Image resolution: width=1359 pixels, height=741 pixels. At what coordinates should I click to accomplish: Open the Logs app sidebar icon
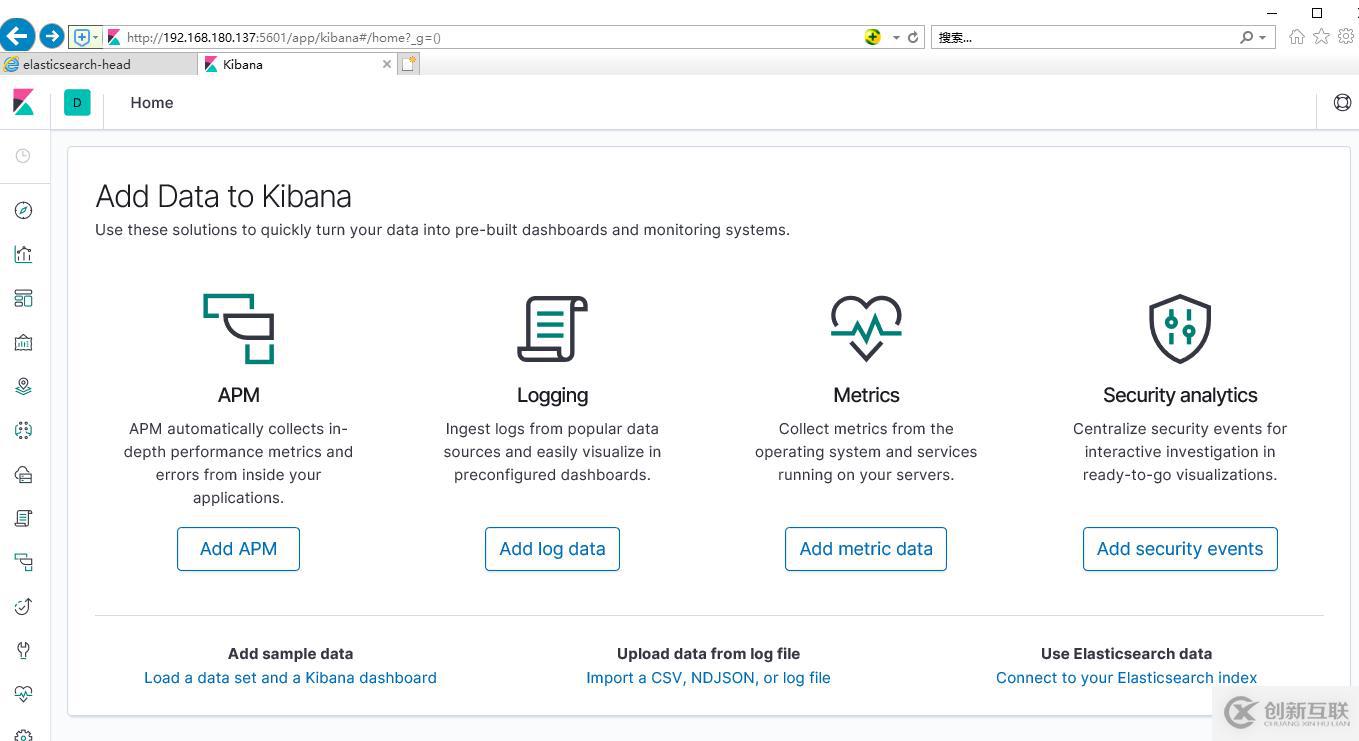click(23, 518)
